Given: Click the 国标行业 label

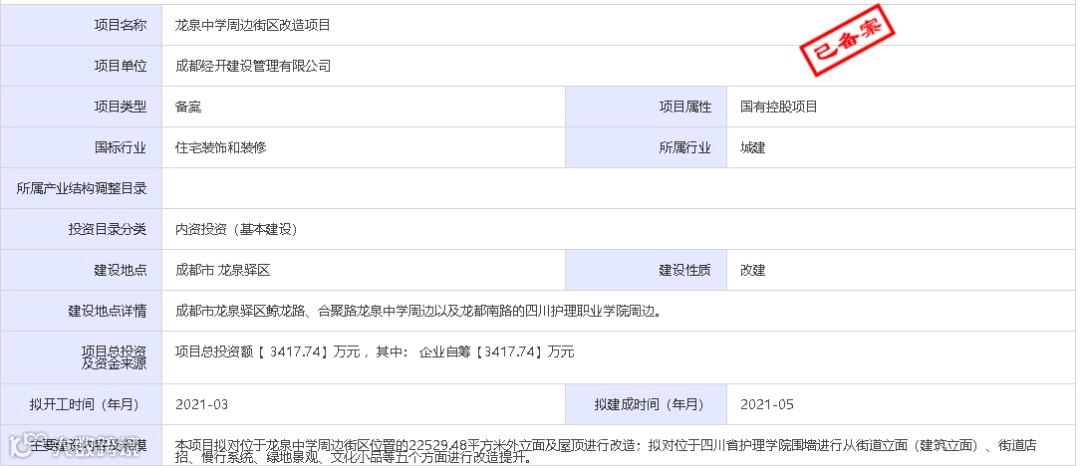Looking at the screenshot, I should click(120, 148).
